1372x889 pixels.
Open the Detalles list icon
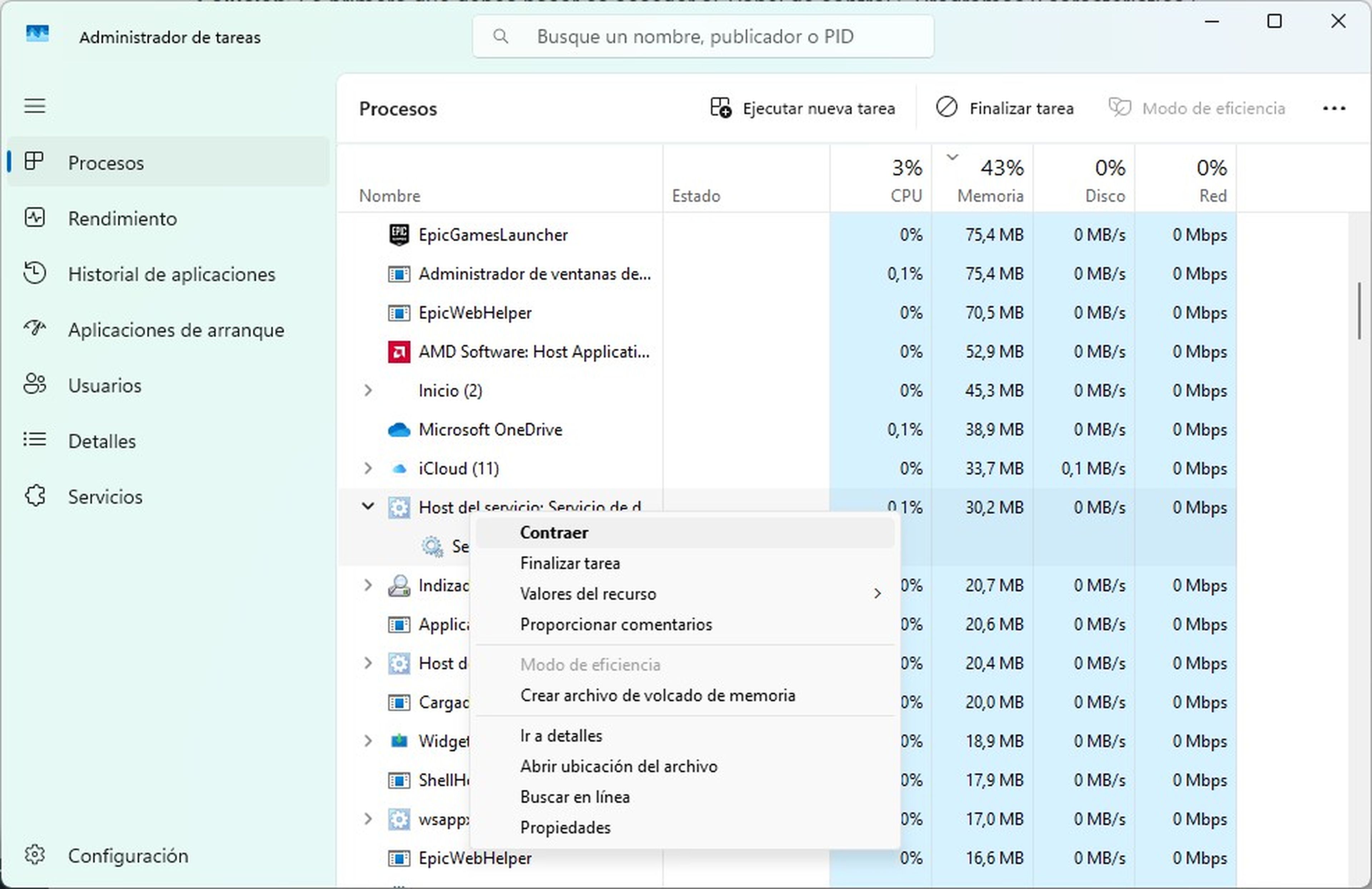coord(34,440)
